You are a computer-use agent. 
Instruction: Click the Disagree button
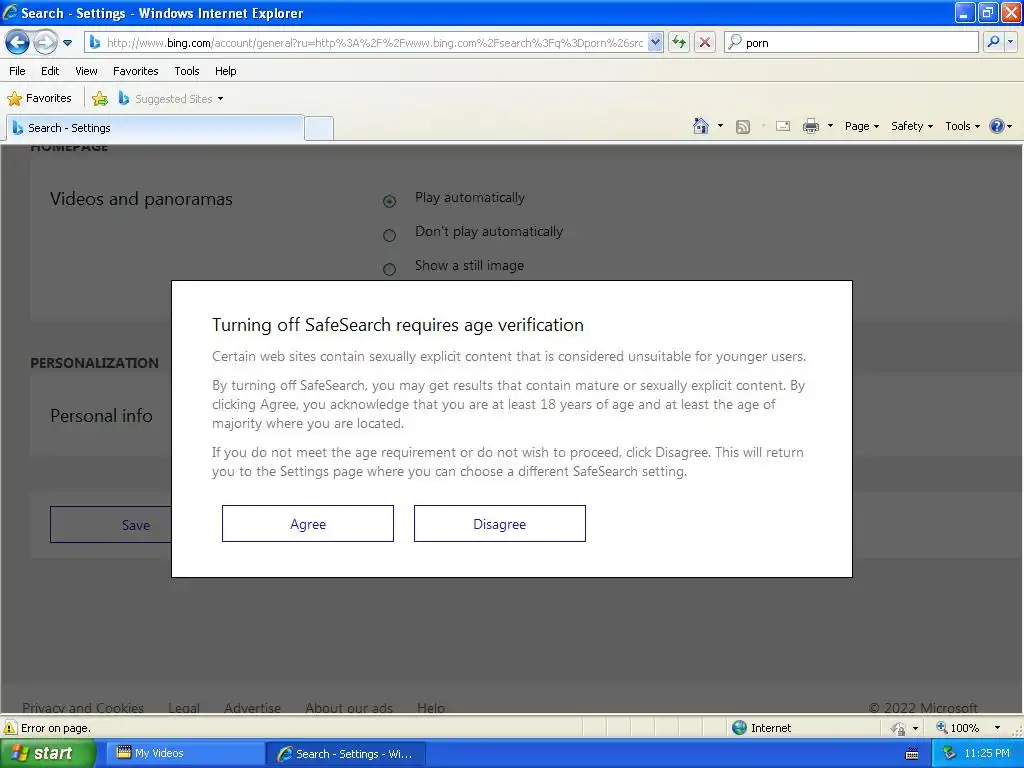click(500, 524)
